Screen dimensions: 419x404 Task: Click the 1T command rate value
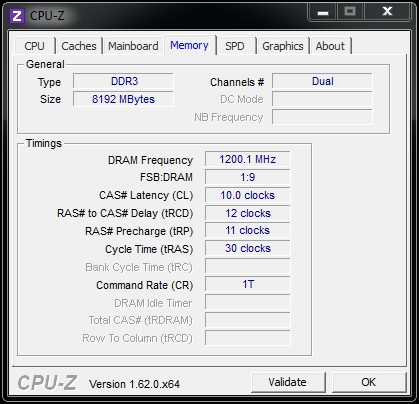click(248, 284)
